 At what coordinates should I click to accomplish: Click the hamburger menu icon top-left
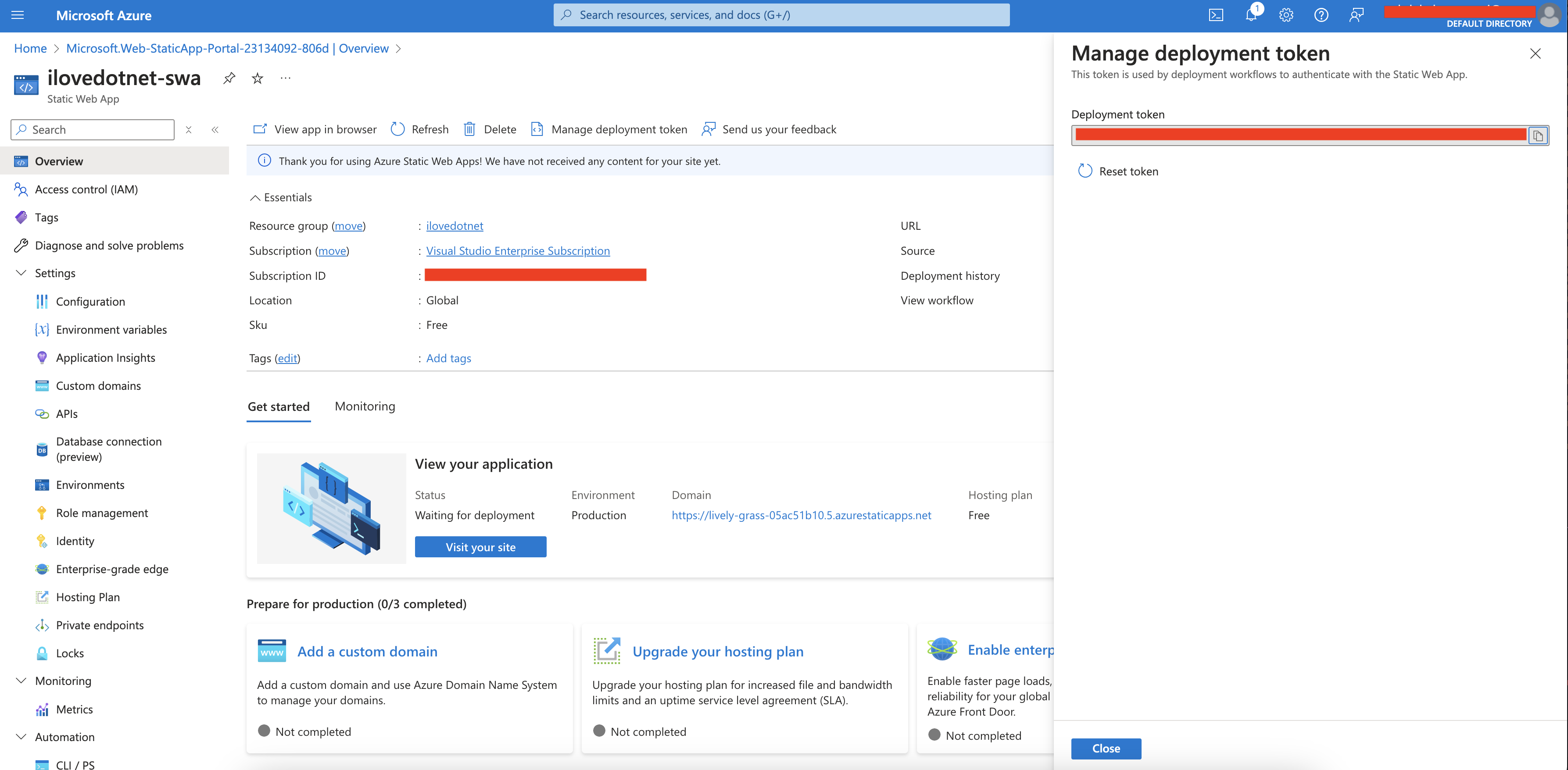point(18,15)
